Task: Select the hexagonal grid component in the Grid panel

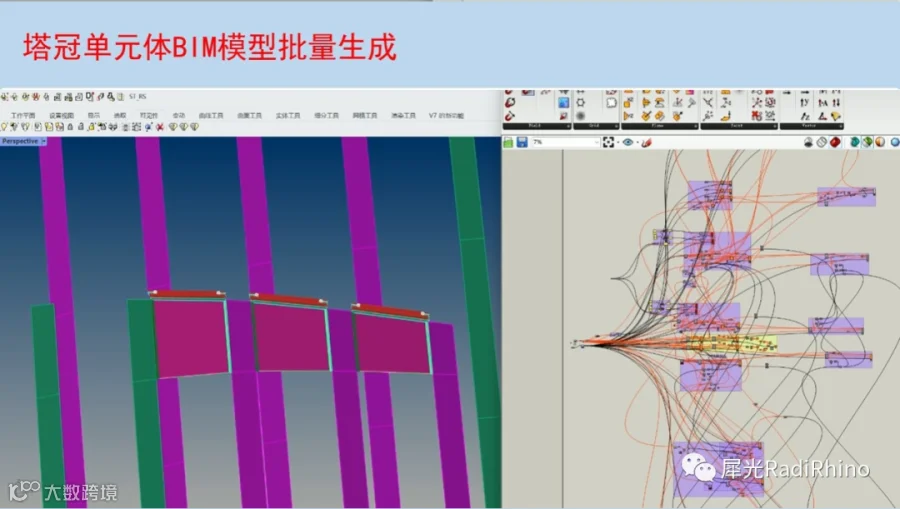Action: click(x=580, y=102)
